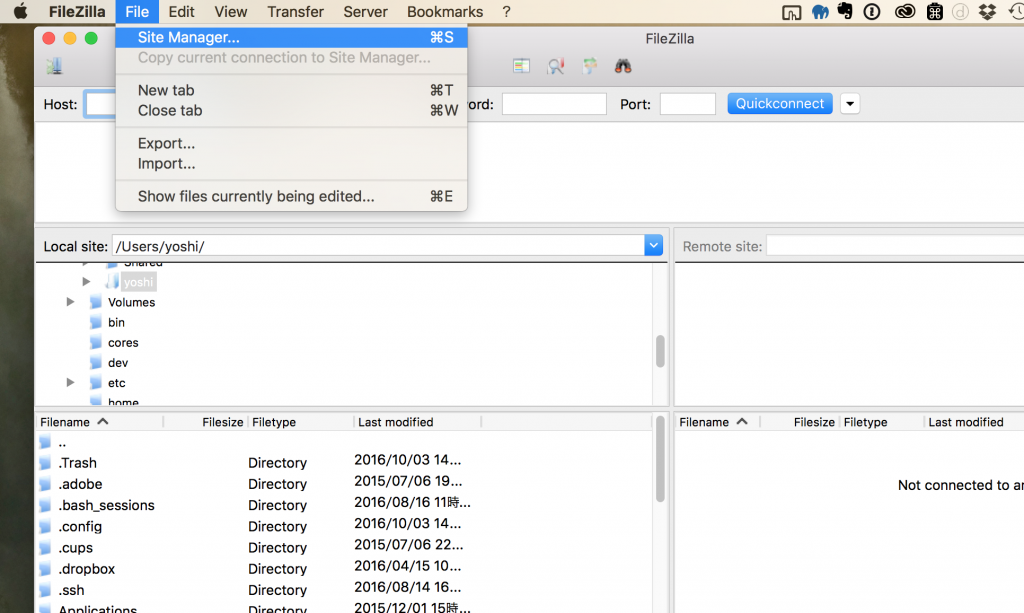Select New tab in File menu

(291, 90)
